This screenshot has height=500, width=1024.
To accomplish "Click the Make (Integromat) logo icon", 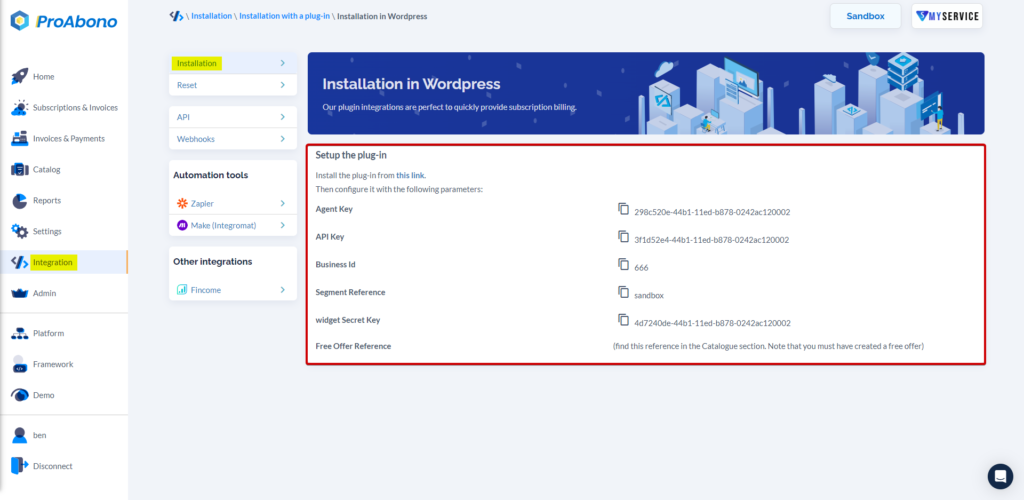I will click(x=182, y=225).
